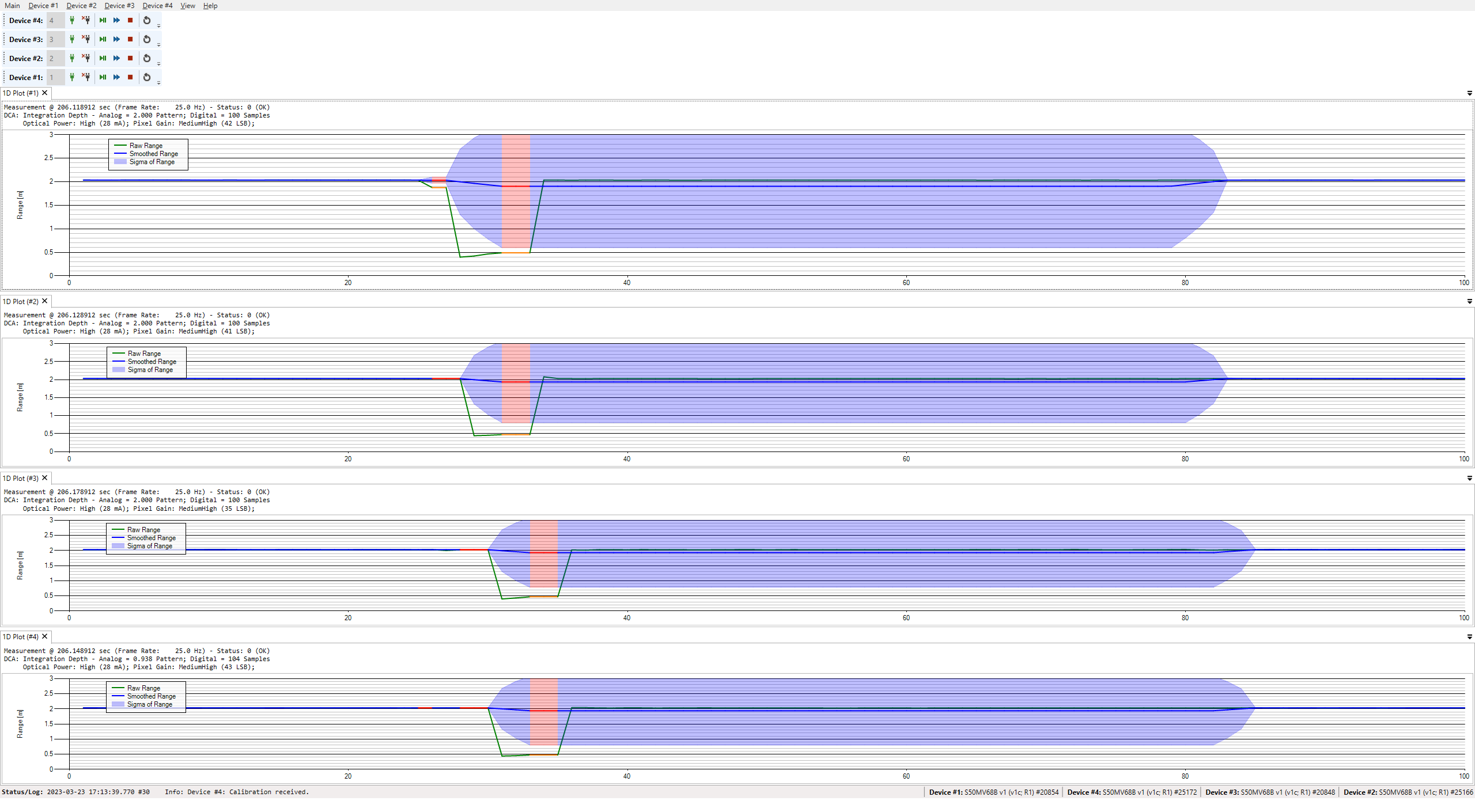
Task: Open the 1D Plot (#1) panel dropdown arrow
Action: click(1469, 93)
